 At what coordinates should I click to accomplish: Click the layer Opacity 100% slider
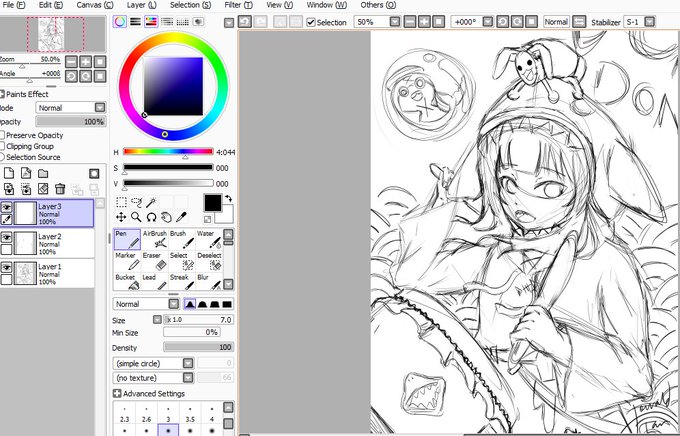pyautogui.click(x=71, y=122)
